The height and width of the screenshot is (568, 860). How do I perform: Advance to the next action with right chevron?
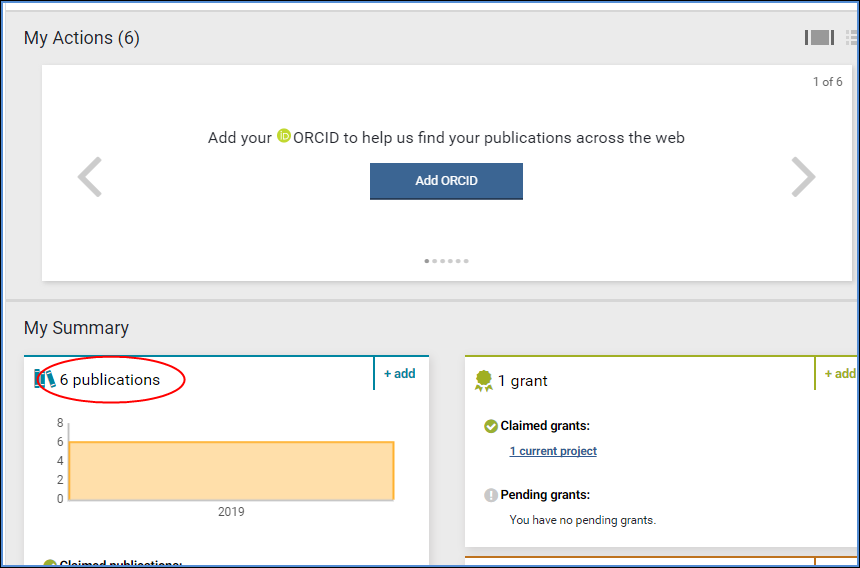(803, 178)
